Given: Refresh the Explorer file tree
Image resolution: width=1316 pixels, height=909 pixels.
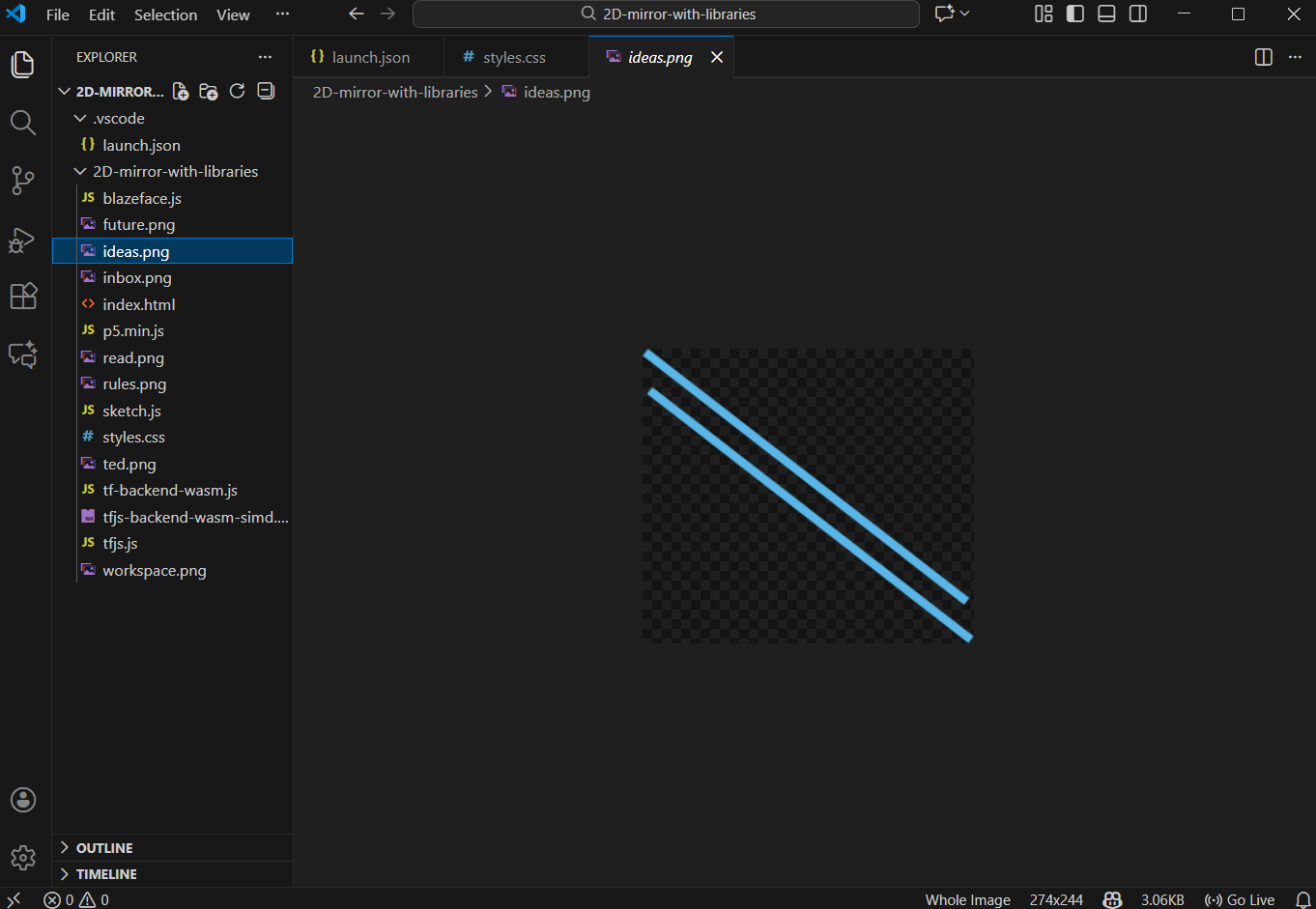Looking at the screenshot, I should (237, 91).
